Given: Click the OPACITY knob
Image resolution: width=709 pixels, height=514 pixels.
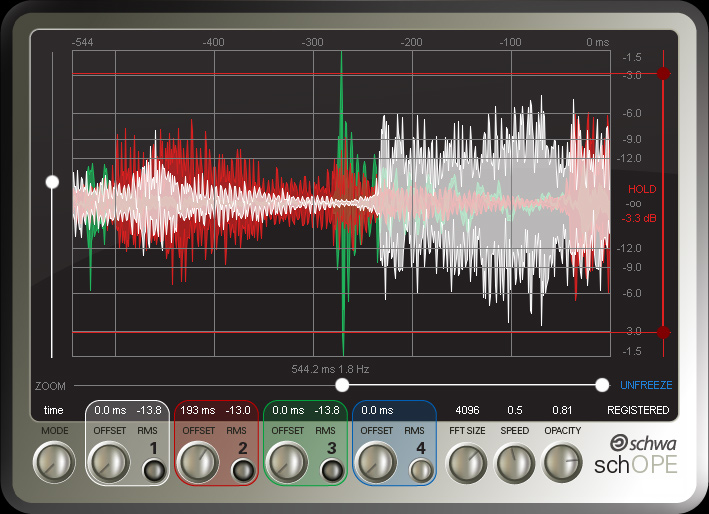Looking at the screenshot, I should 563,463.
